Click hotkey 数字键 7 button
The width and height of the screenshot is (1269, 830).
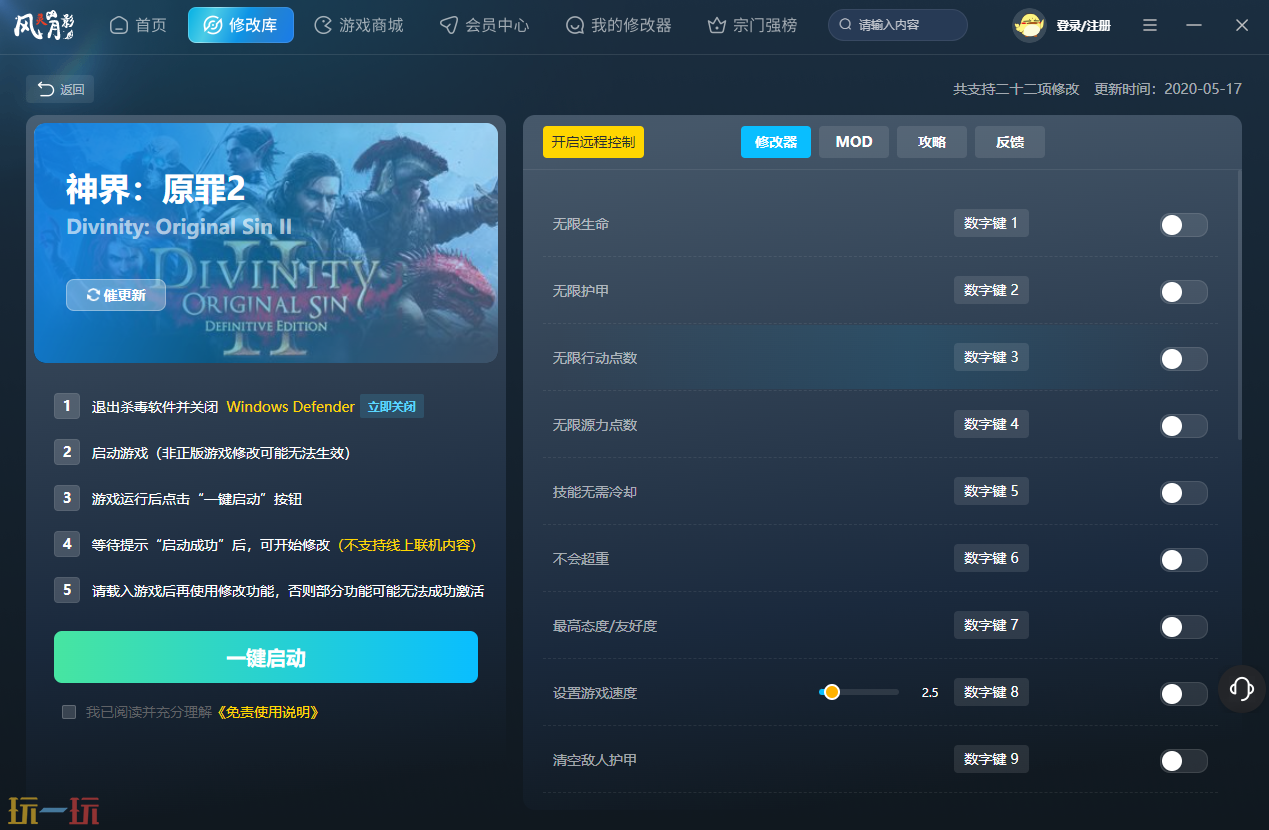pos(991,625)
